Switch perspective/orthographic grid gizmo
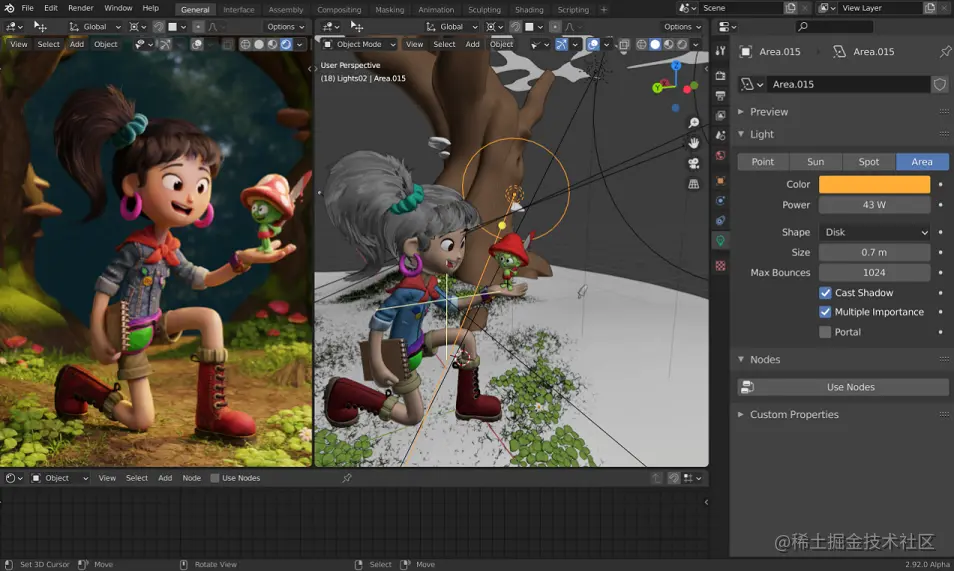This screenshot has height=571, width=954. [x=694, y=184]
